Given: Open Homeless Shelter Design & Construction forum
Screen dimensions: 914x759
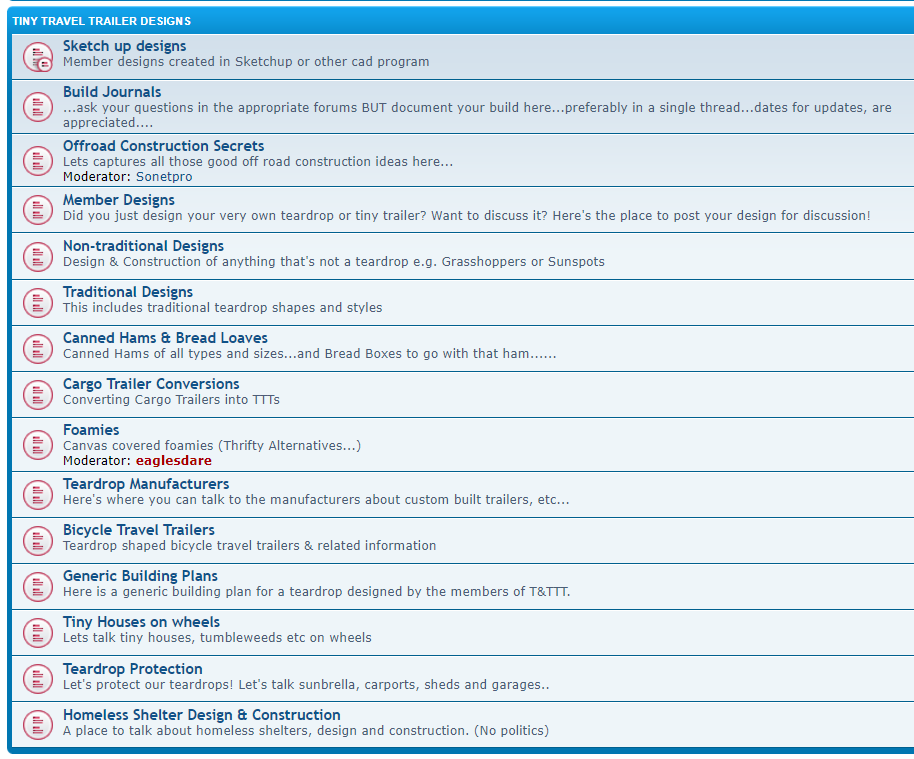Looking at the screenshot, I should 202,715.
